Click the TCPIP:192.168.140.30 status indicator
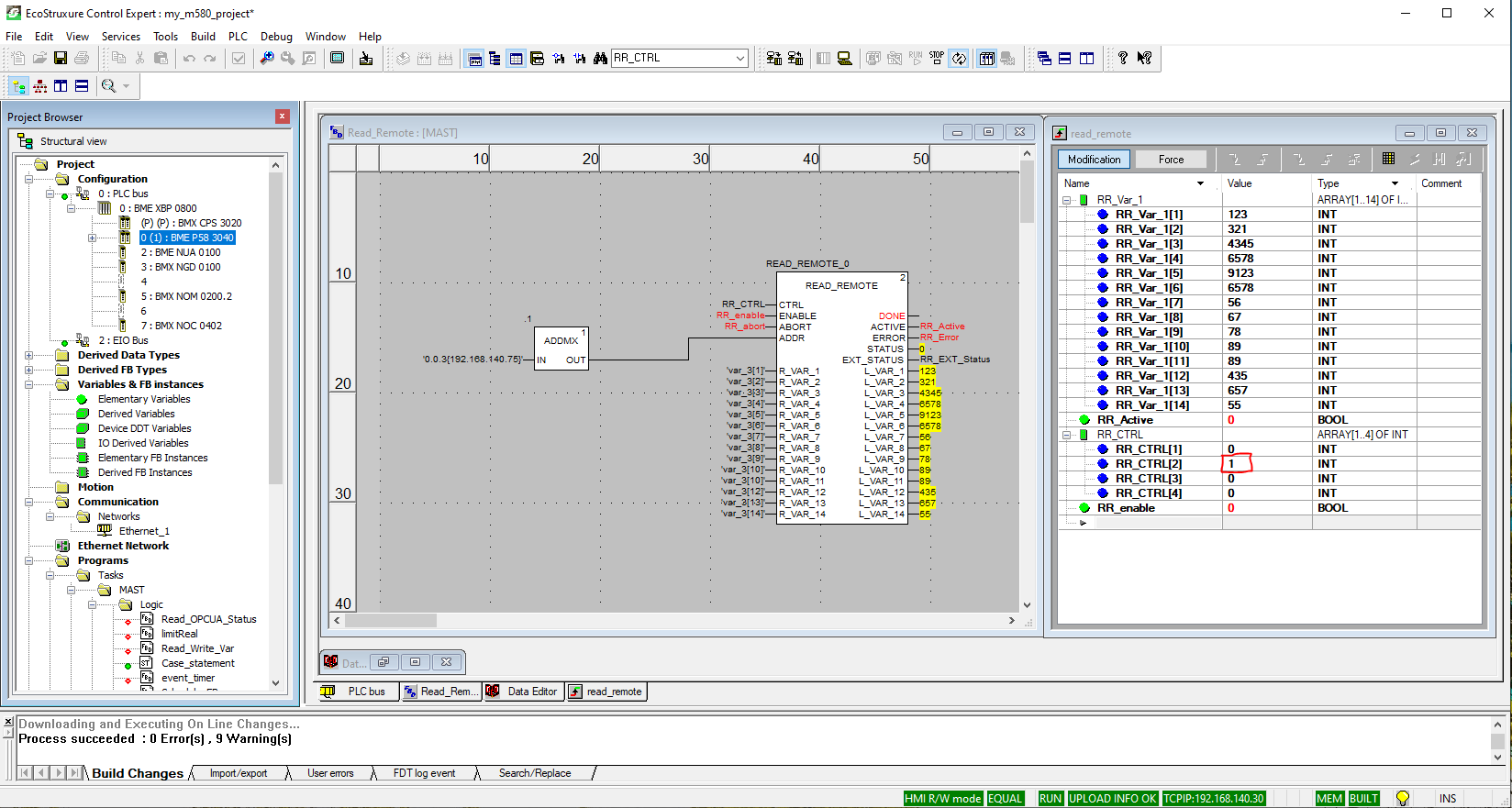 pyautogui.click(x=1214, y=799)
